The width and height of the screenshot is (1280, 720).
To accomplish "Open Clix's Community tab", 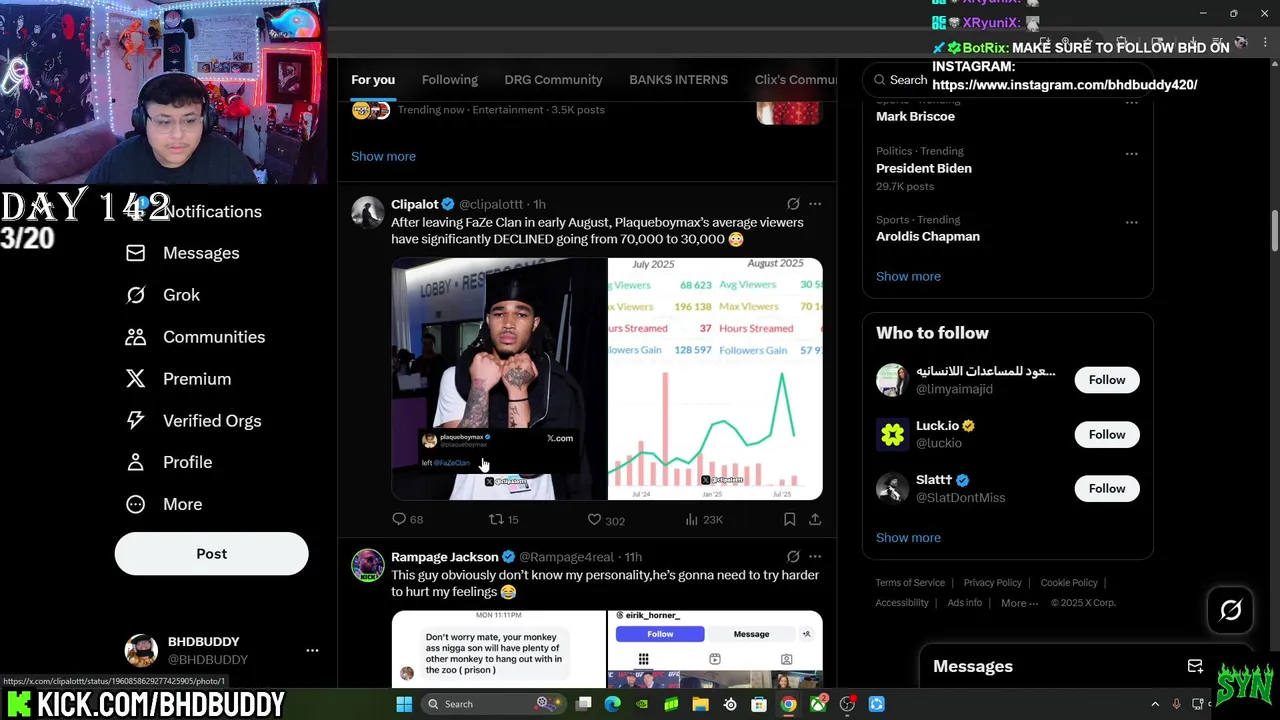I will pos(795,80).
